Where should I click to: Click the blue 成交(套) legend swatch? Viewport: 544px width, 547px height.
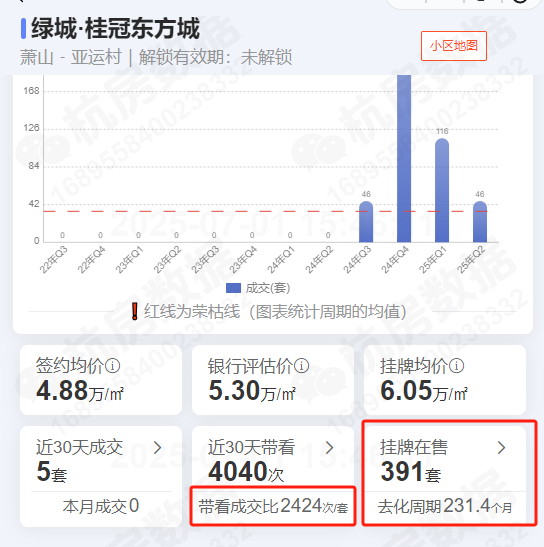tap(233, 288)
